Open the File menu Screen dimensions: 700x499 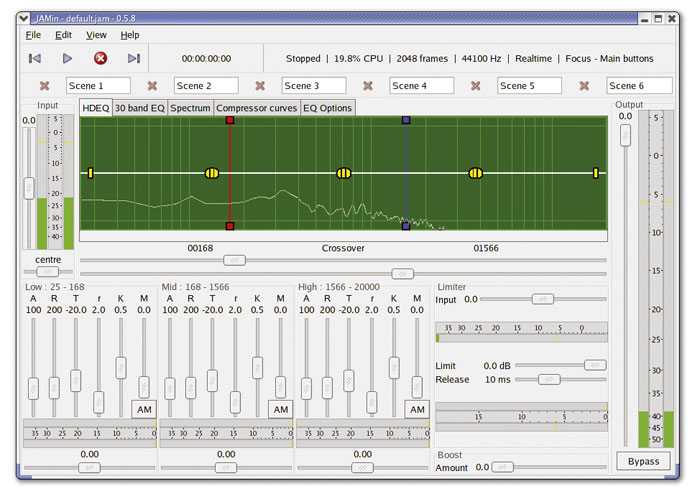pyautogui.click(x=33, y=35)
